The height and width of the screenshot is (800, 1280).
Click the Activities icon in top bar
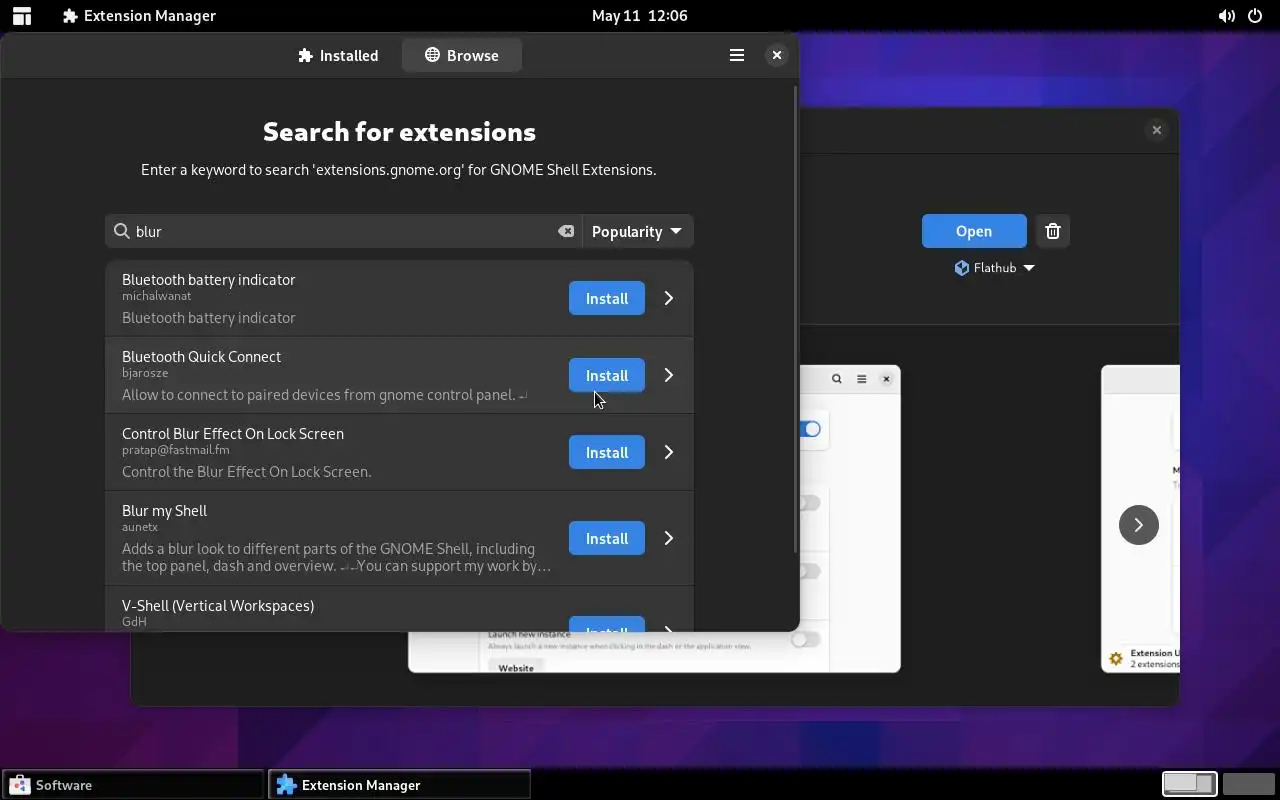pos(21,16)
